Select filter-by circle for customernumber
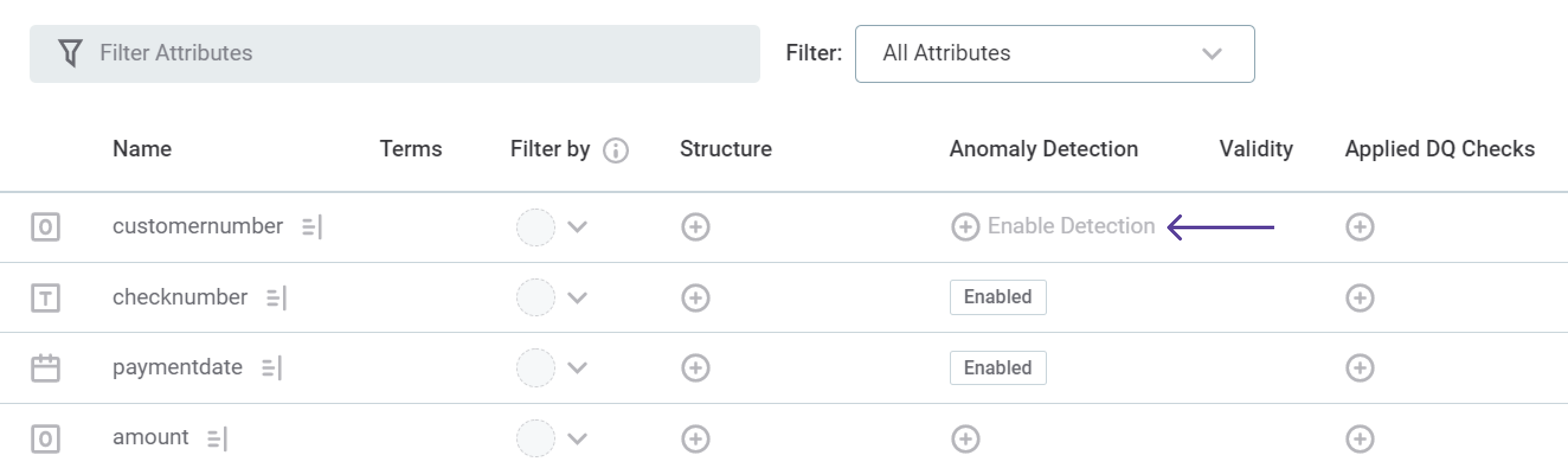The height and width of the screenshot is (468, 1568). click(535, 227)
